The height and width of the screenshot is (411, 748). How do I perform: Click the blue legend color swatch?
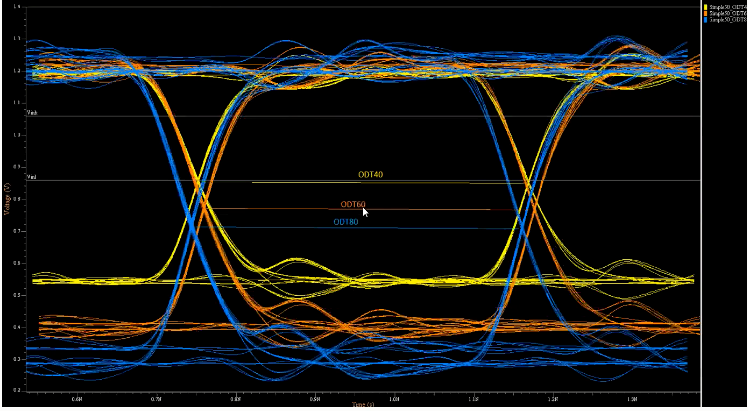click(706, 20)
